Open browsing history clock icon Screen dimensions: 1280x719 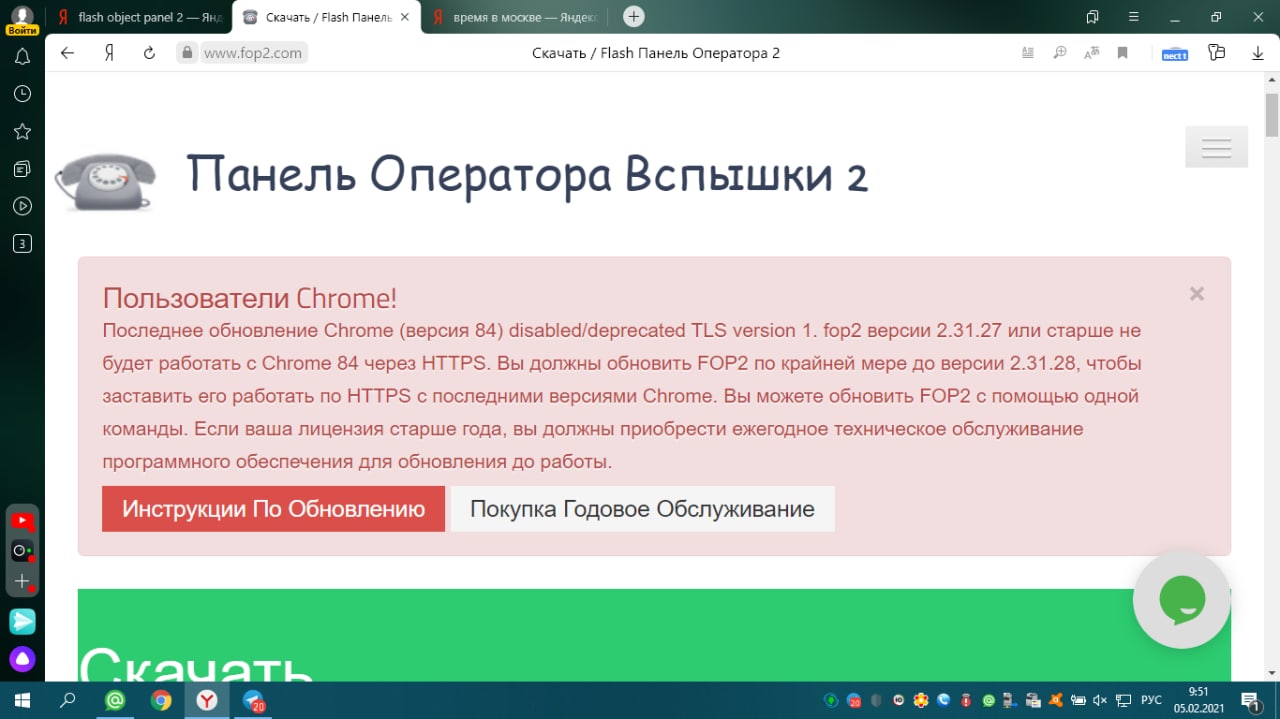(22, 94)
